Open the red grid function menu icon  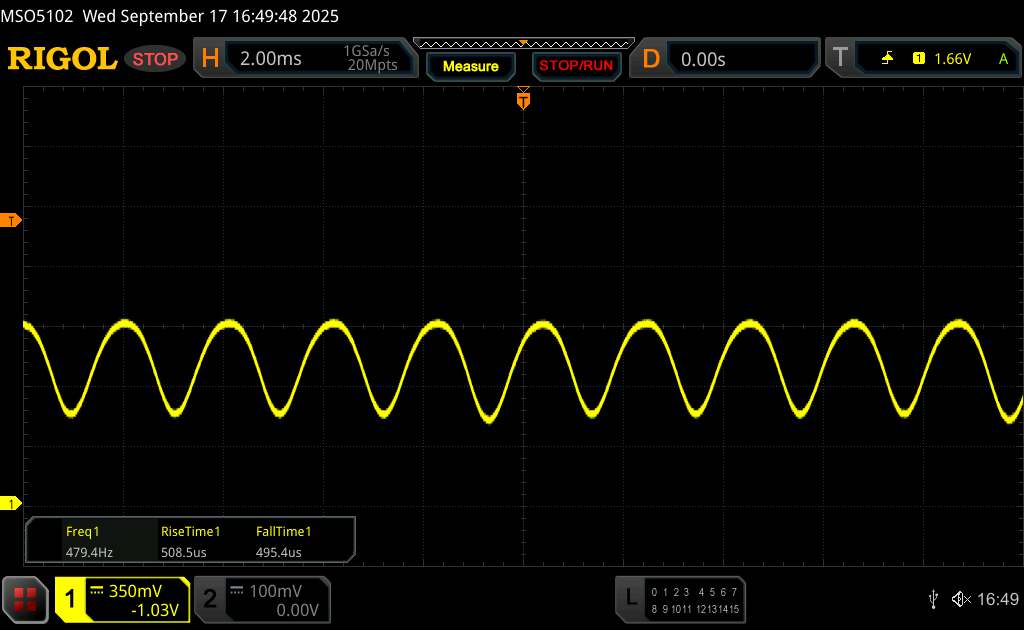click(x=26, y=599)
